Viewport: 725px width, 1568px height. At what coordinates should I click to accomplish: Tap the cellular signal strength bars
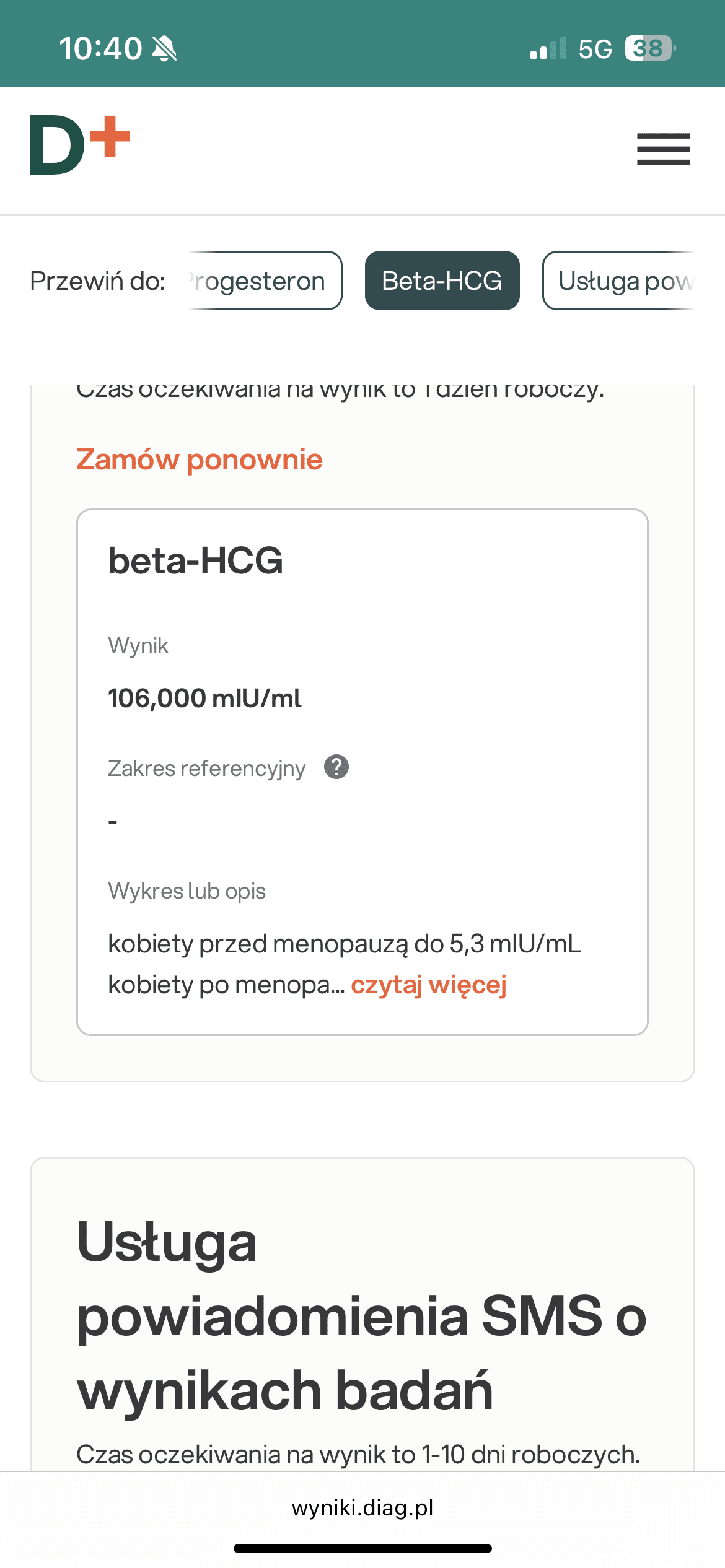click(548, 48)
